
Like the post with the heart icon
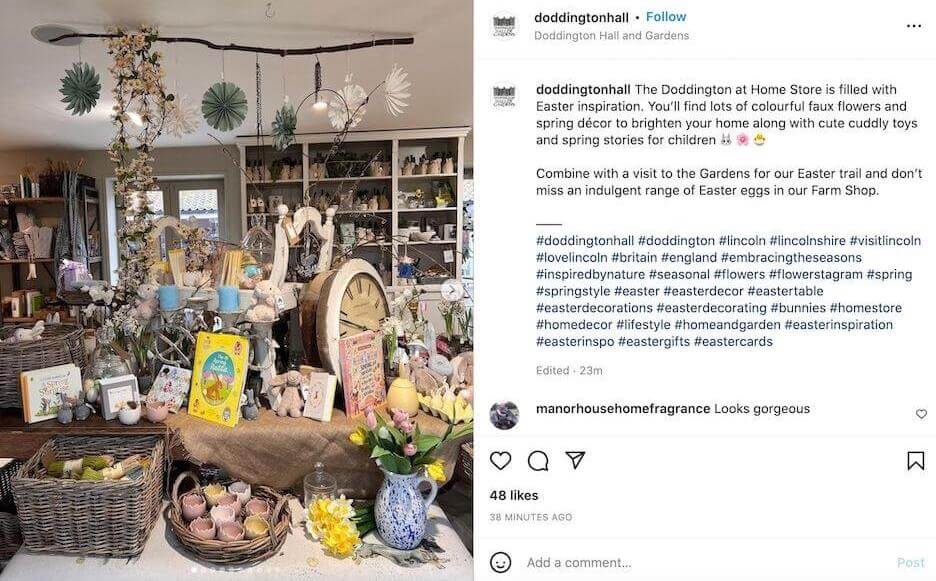tap(500, 460)
